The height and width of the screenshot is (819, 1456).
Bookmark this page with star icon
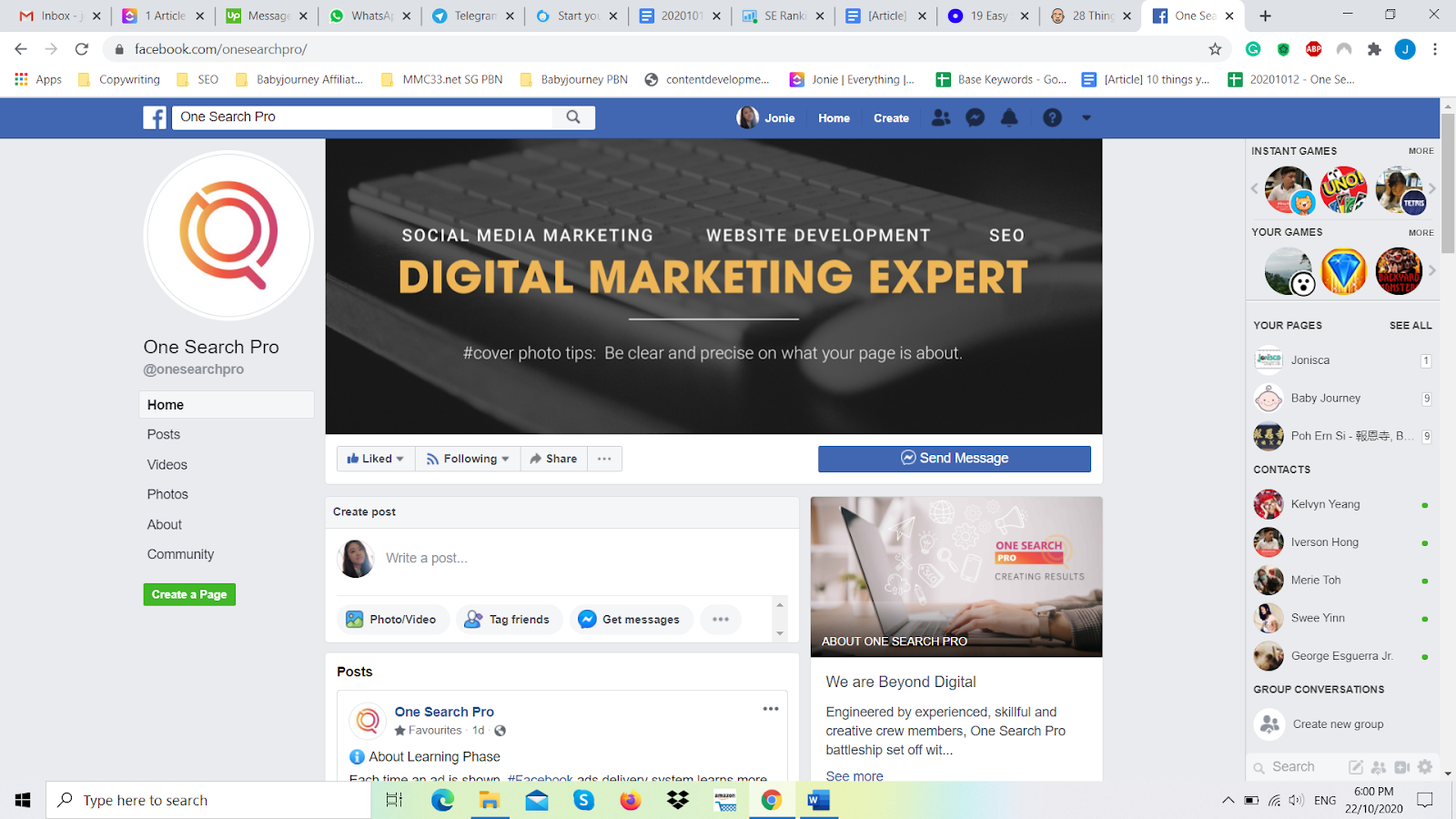tap(1215, 49)
